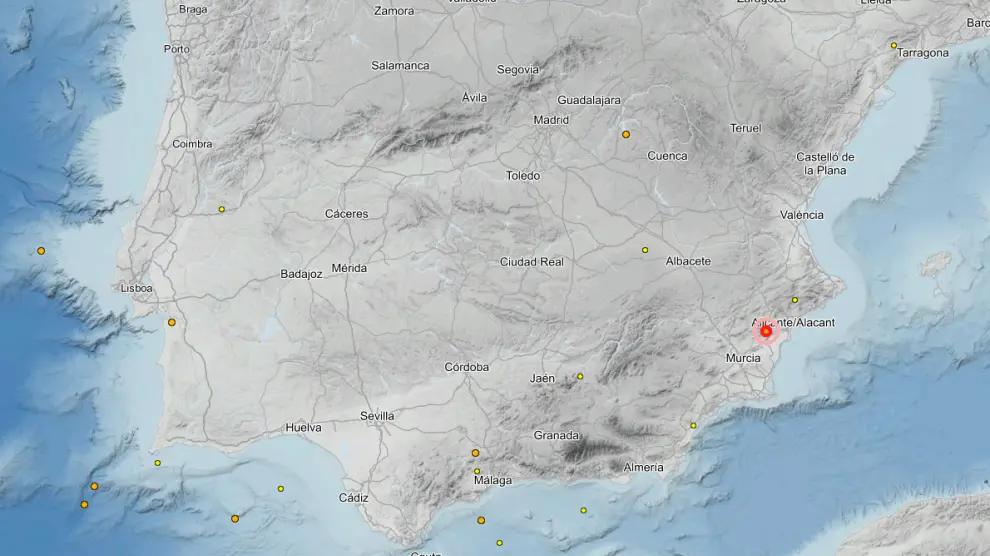Select orange marker between Guadalajara and Cuenca
990x556 pixels.
tap(626, 134)
